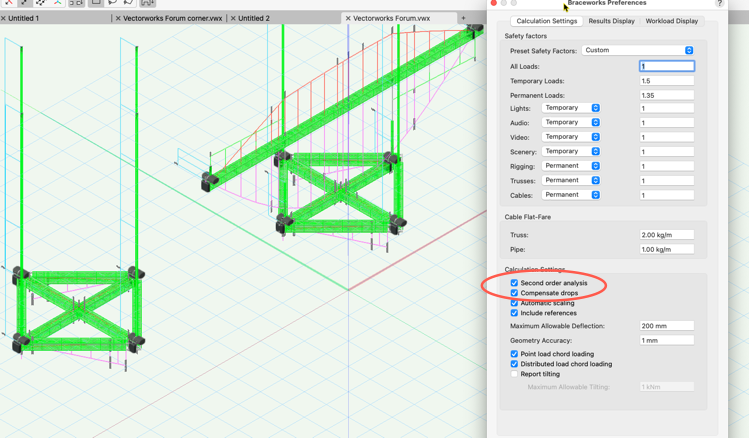Open the Rigging load type dropdown
The width and height of the screenshot is (749, 438).
[x=571, y=166]
